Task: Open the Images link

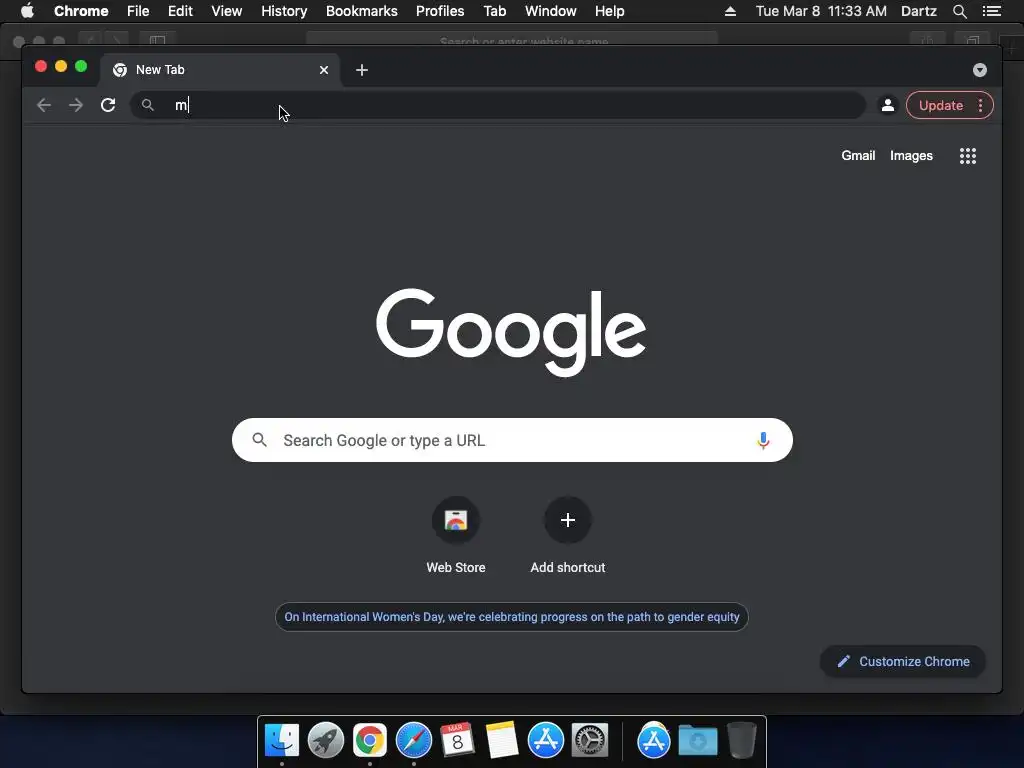Action: point(911,155)
